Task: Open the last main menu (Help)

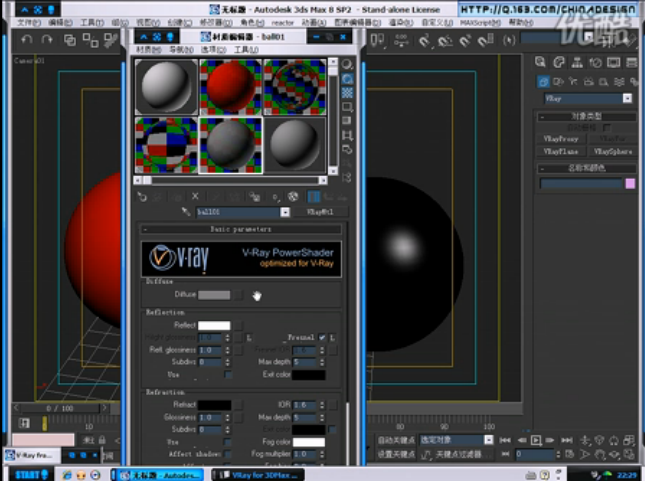Action: pyautogui.click(x=521, y=23)
